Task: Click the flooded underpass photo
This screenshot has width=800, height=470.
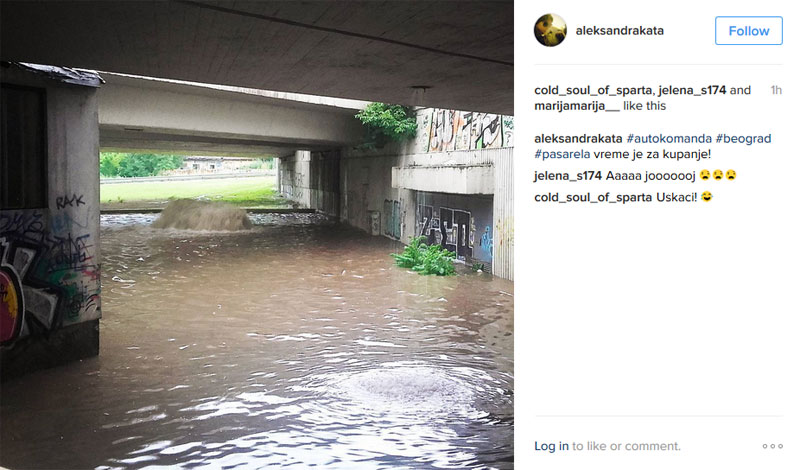Action: coord(257,235)
